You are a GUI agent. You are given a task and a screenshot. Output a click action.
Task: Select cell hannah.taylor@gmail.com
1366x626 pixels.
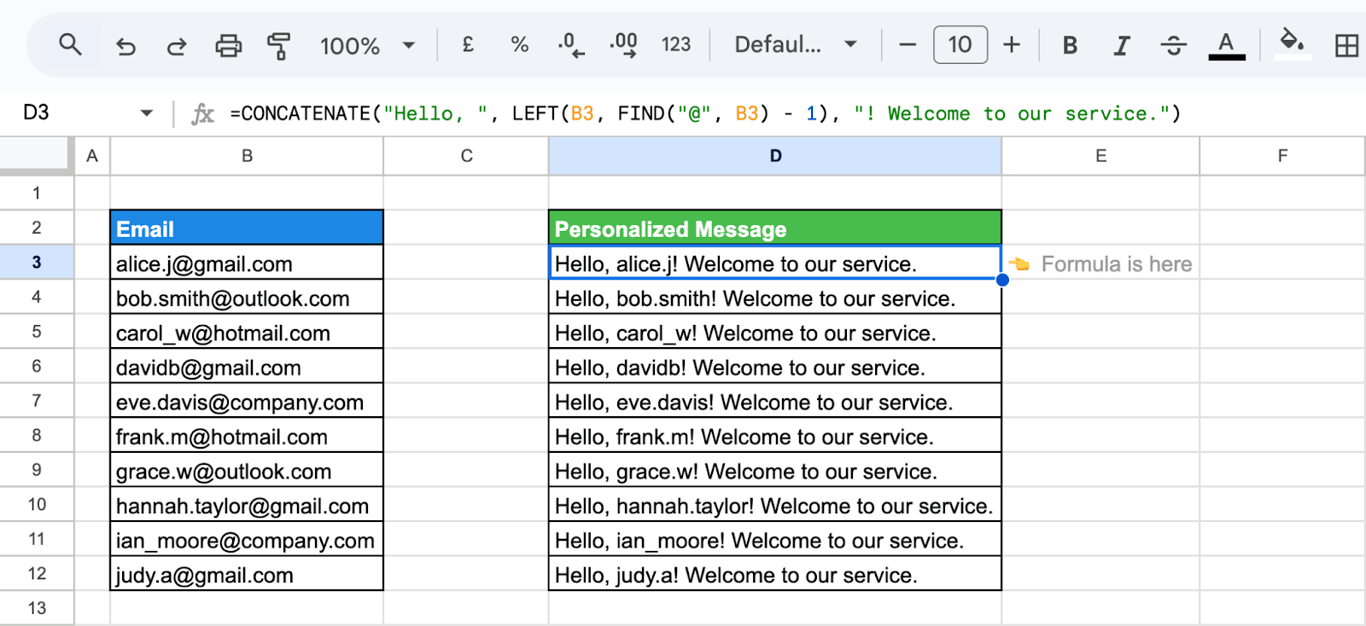(247, 505)
